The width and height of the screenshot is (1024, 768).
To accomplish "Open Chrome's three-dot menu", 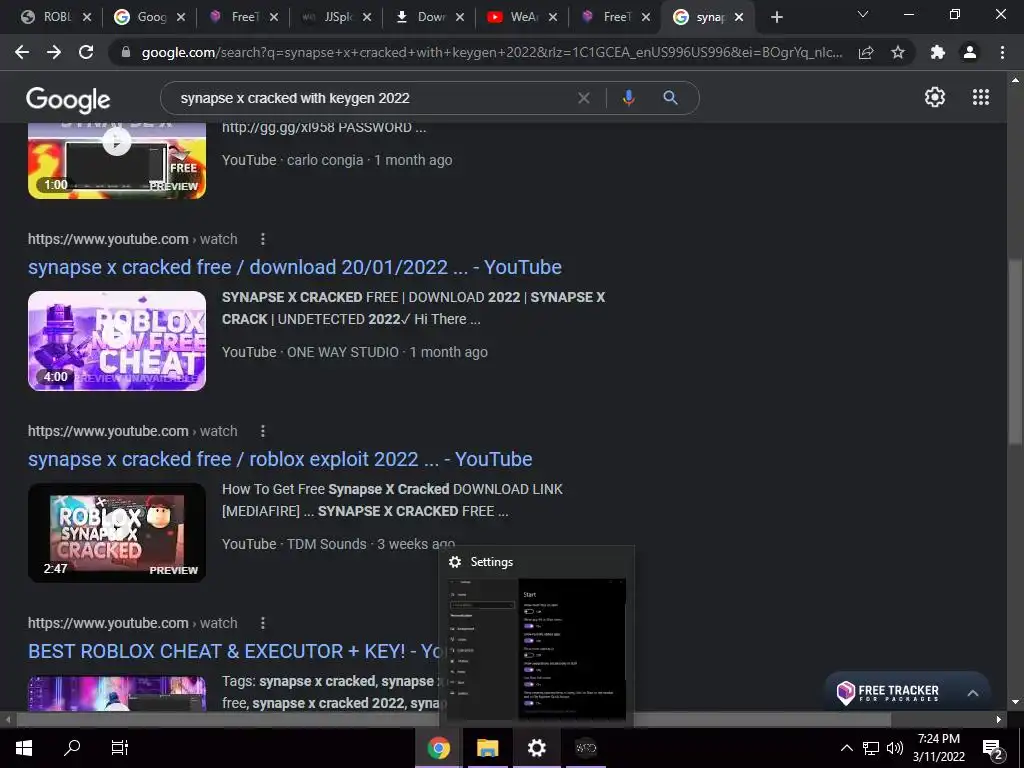I will (1002, 52).
